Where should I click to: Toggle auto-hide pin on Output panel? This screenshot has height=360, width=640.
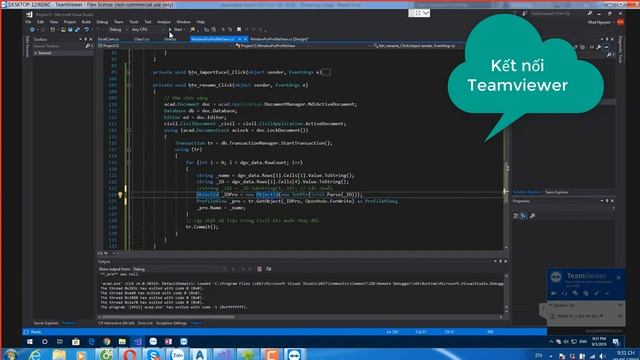[x=500, y=261]
